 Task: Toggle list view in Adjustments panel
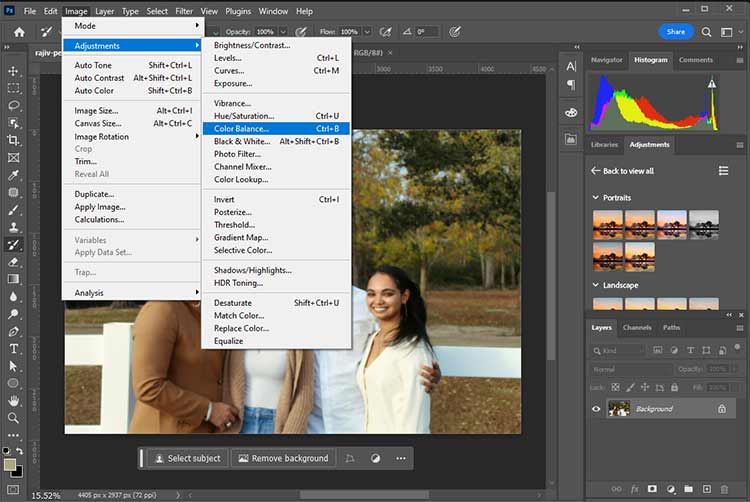click(x=723, y=171)
